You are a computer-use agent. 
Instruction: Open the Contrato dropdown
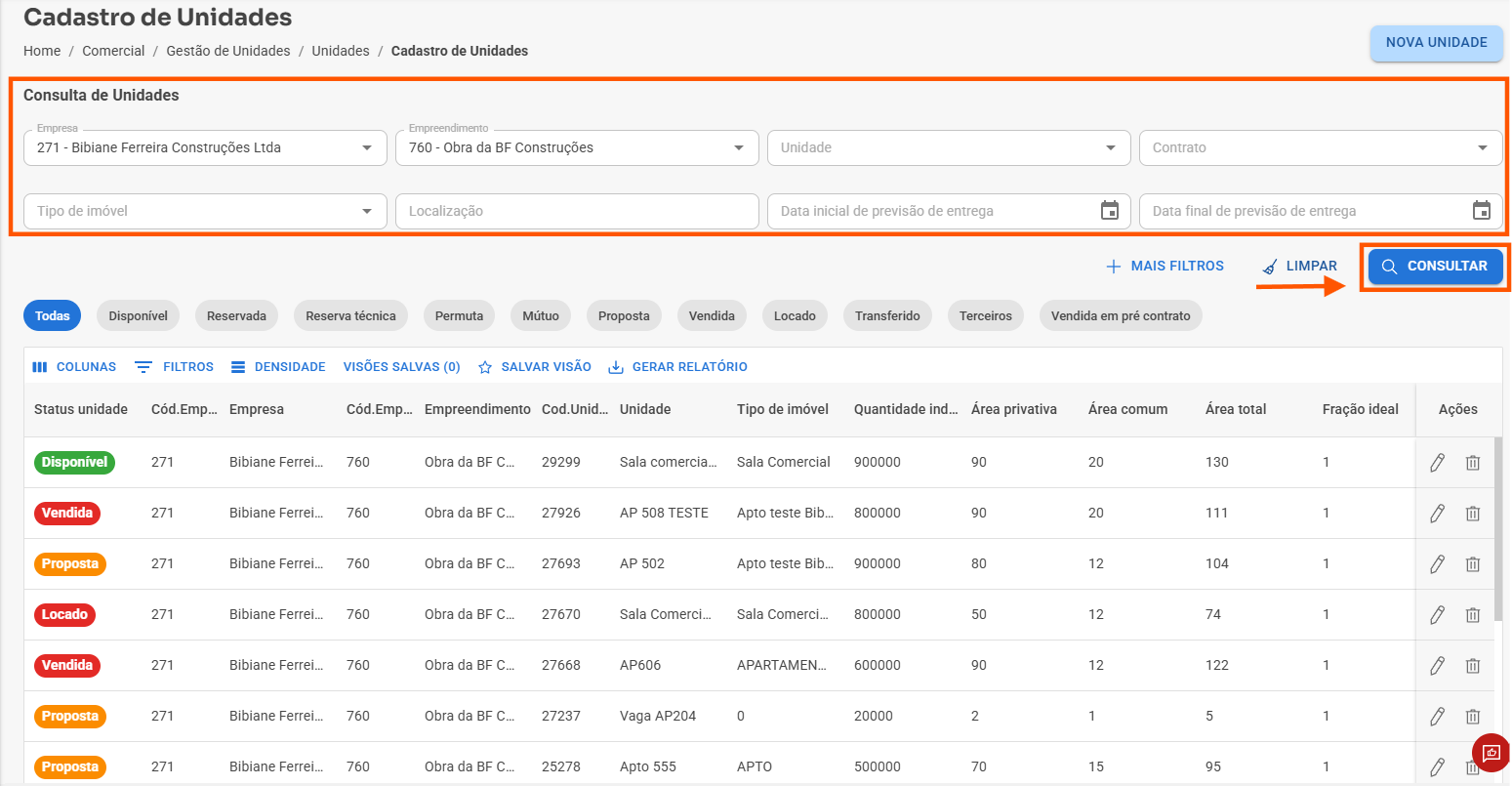click(x=1321, y=148)
